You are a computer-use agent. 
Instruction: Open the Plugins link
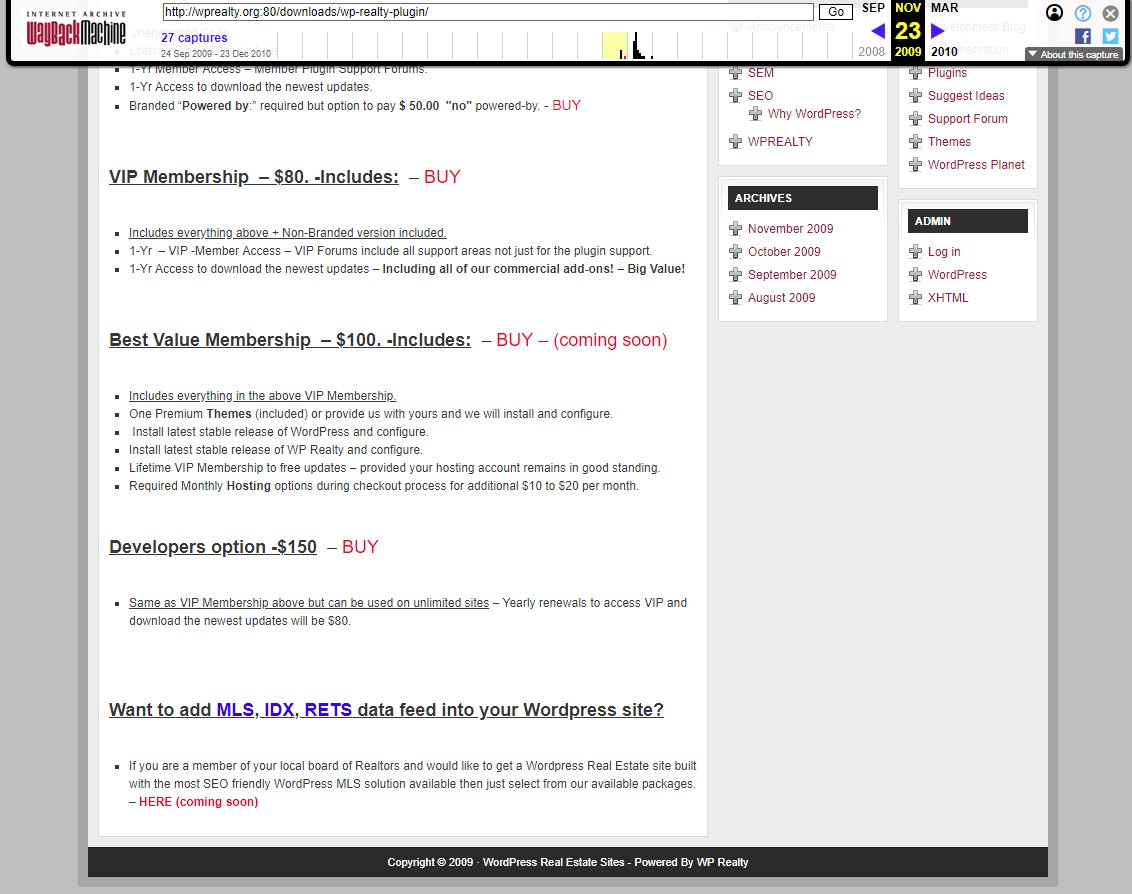pos(947,73)
